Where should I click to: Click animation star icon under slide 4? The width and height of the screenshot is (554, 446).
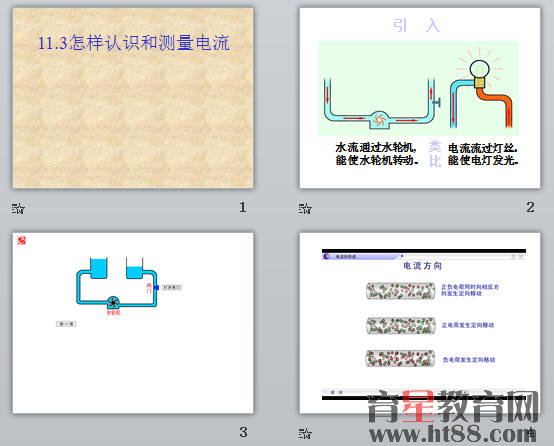click(305, 433)
